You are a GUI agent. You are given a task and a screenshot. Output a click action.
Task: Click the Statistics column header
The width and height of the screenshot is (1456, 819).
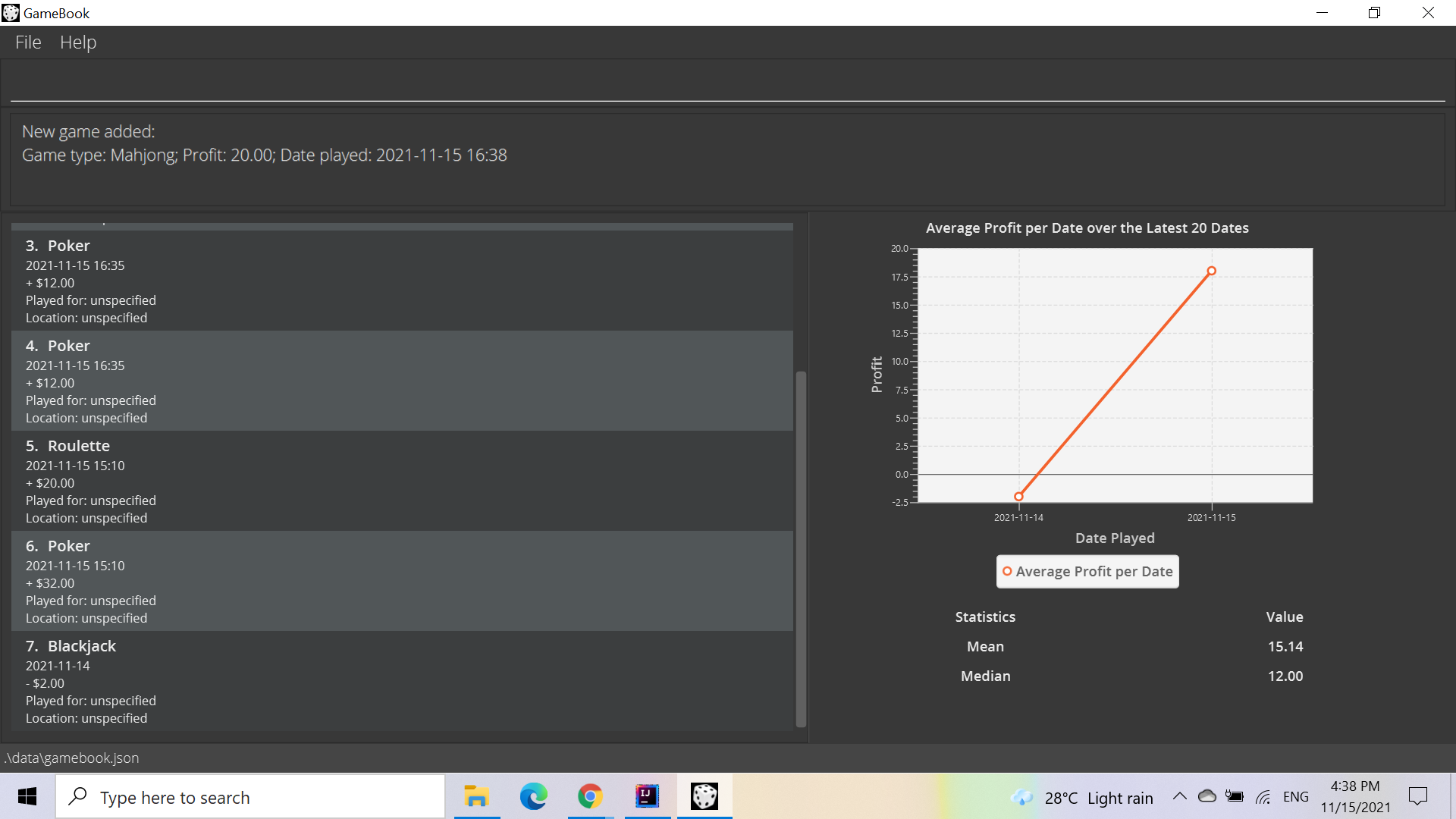click(x=985, y=617)
